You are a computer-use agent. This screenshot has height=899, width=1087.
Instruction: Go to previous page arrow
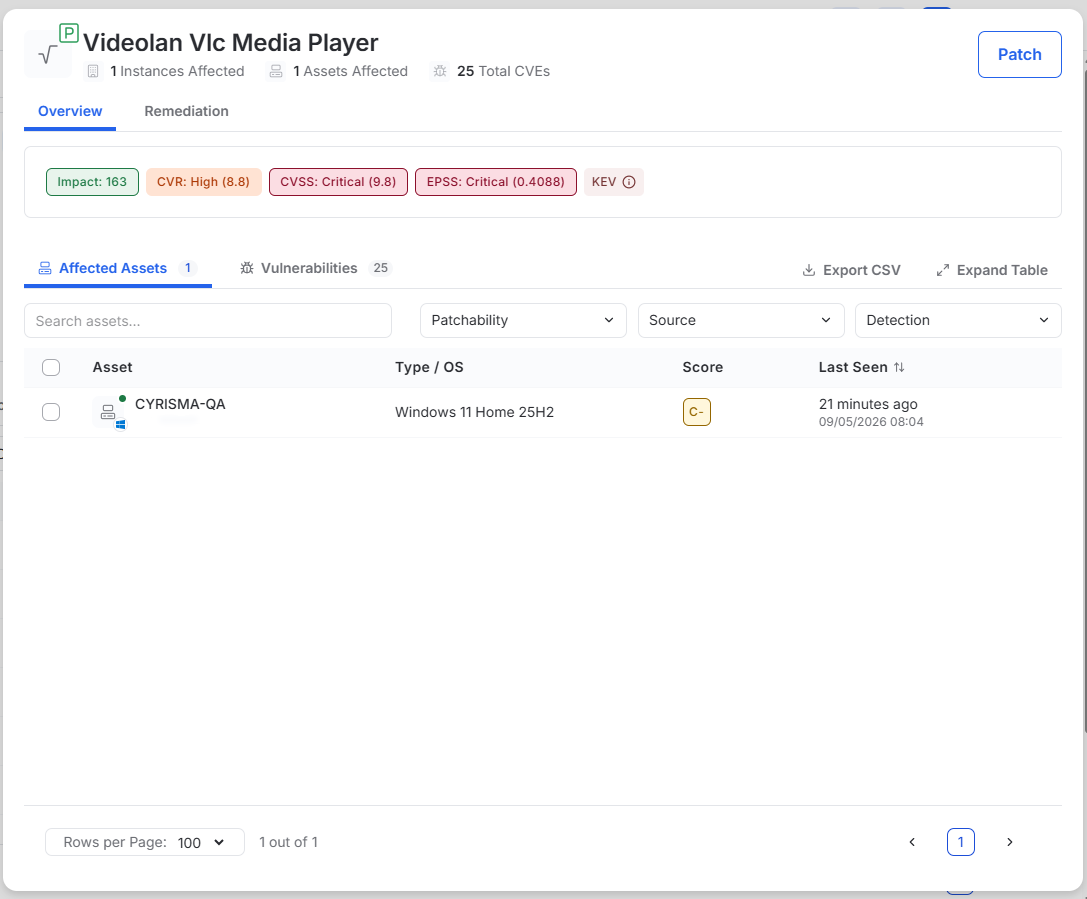point(912,842)
